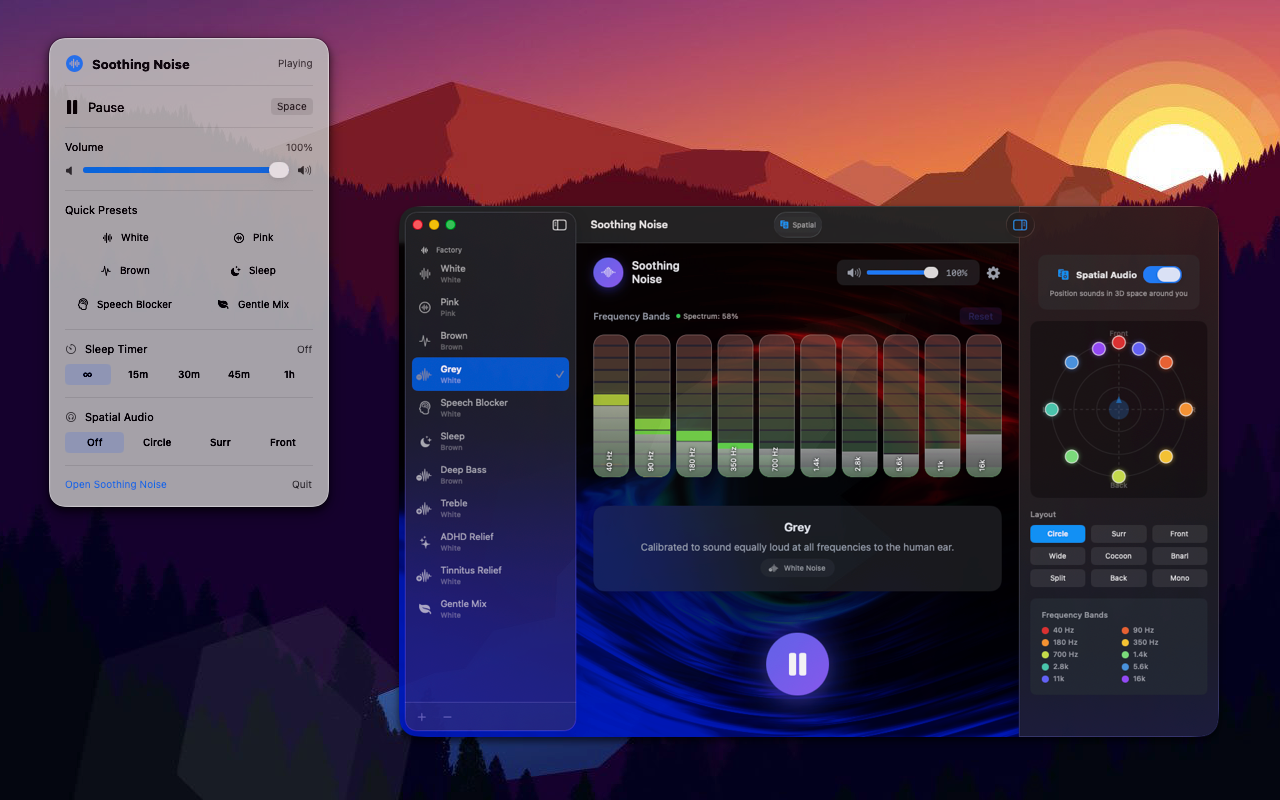The image size is (1280, 800).
Task: Click the light blue 5.6k spatial node
Action: click(x=1072, y=362)
